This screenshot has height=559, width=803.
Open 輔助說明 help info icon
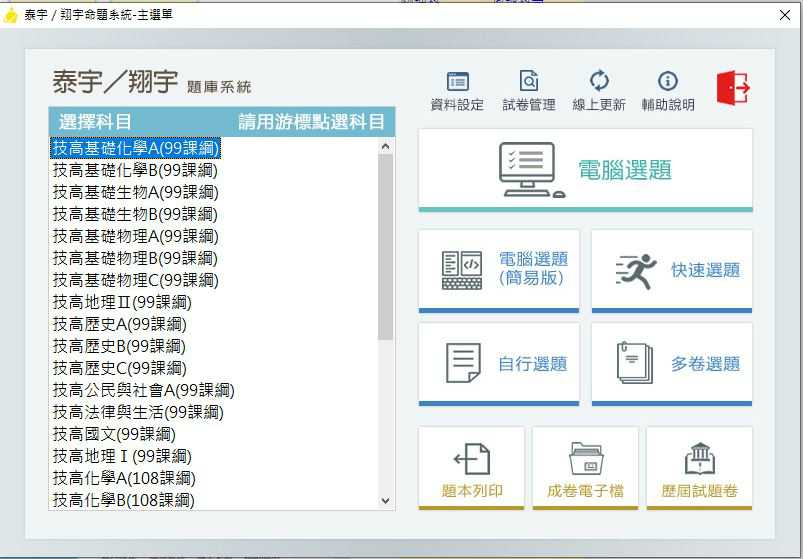(668, 91)
